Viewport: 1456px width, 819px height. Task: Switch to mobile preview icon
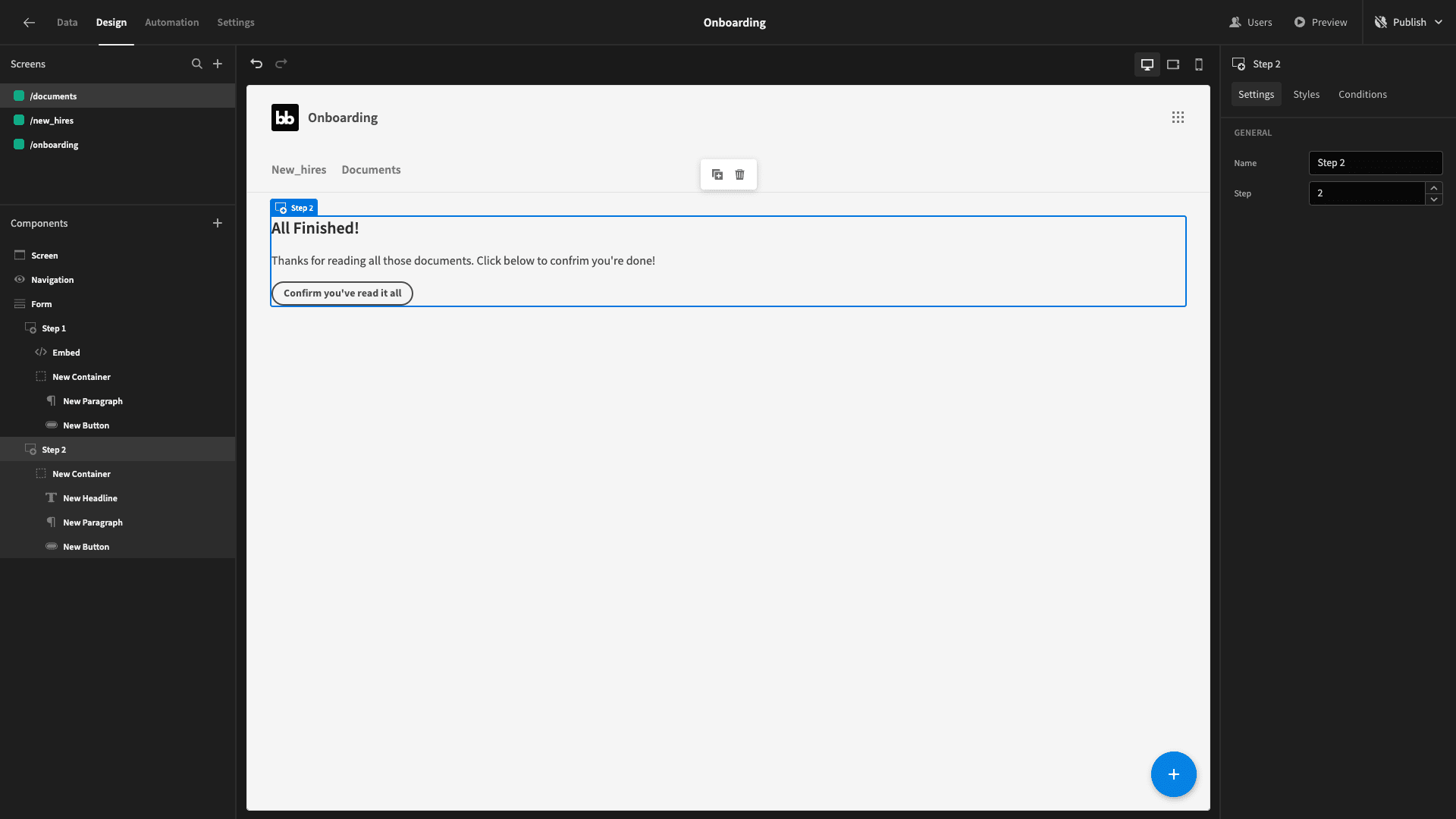click(1199, 64)
